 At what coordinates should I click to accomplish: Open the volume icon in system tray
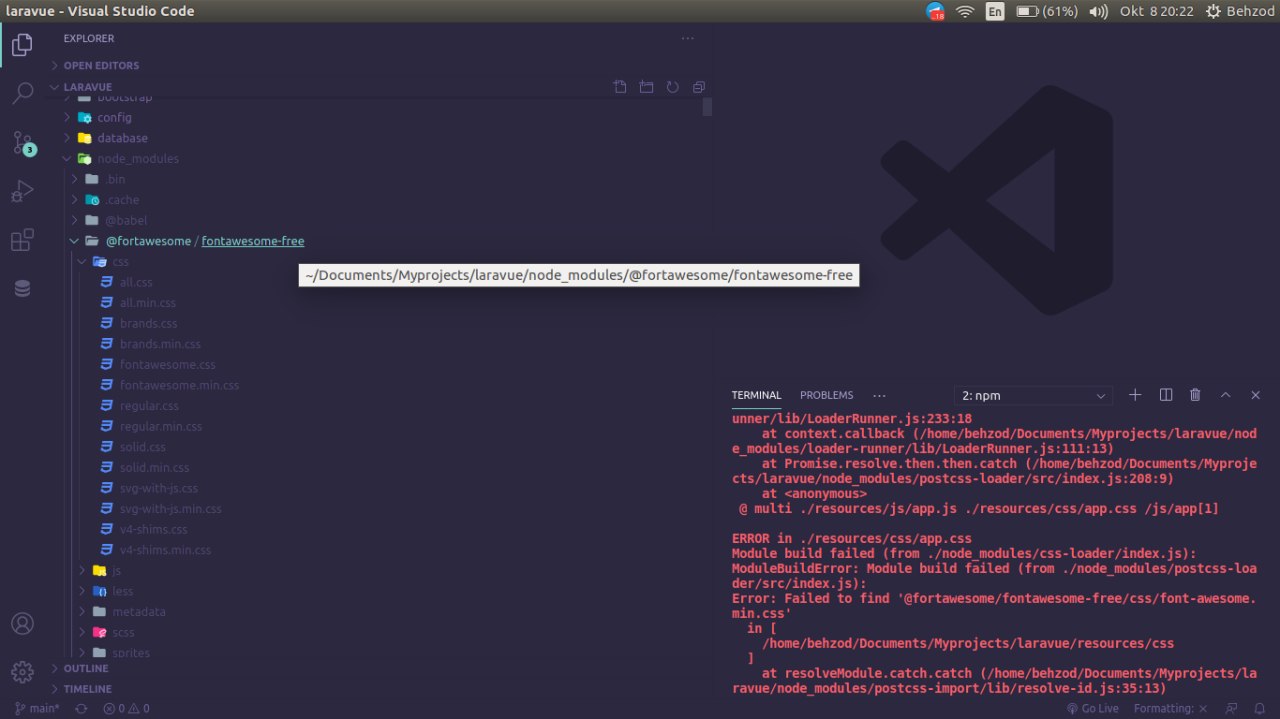coord(1098,11)
